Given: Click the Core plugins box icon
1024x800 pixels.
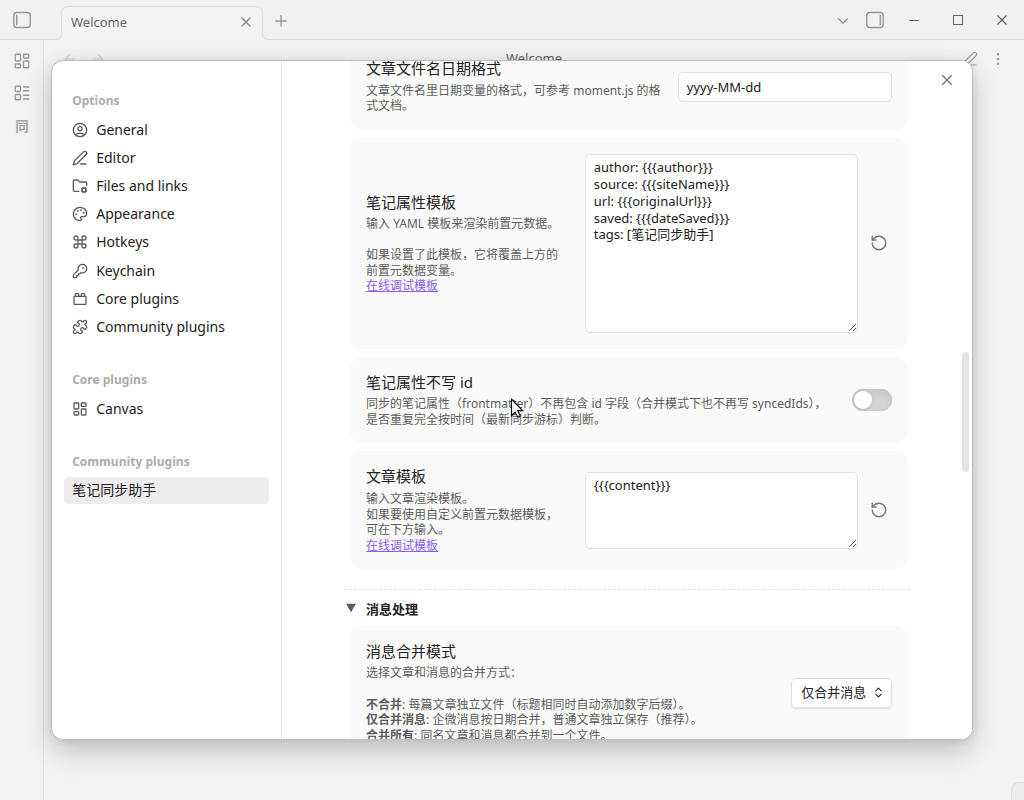Looking at the screenshot, I should (80, 299).
